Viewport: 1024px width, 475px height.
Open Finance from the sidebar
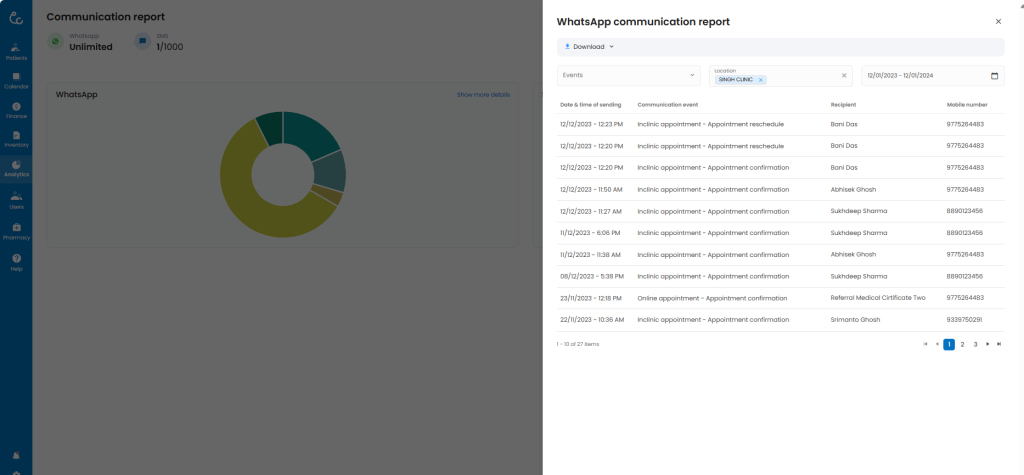click(x=16, y=110)
